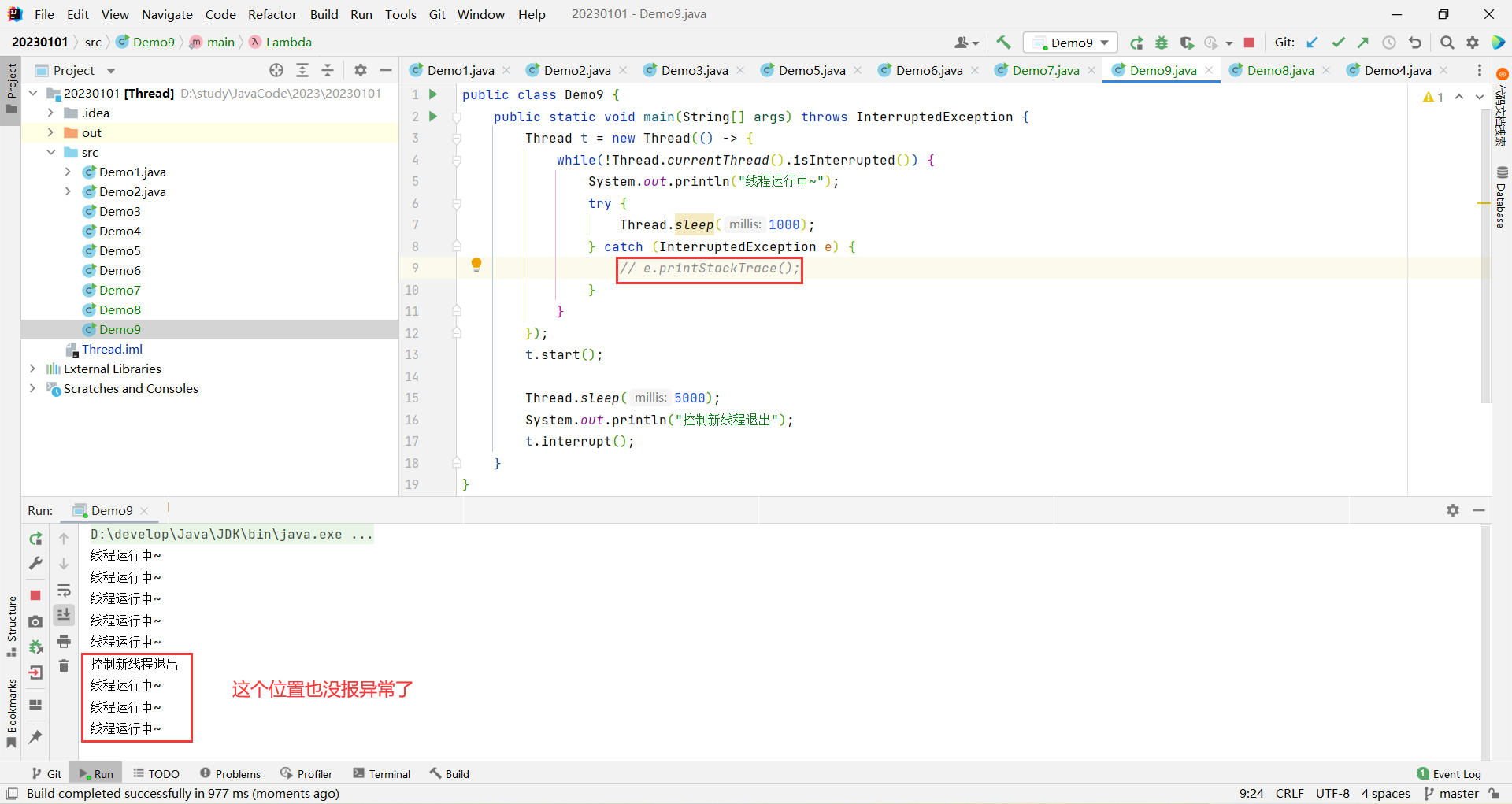
Task: Expand the .idea folder
Action: pos(50,113)
